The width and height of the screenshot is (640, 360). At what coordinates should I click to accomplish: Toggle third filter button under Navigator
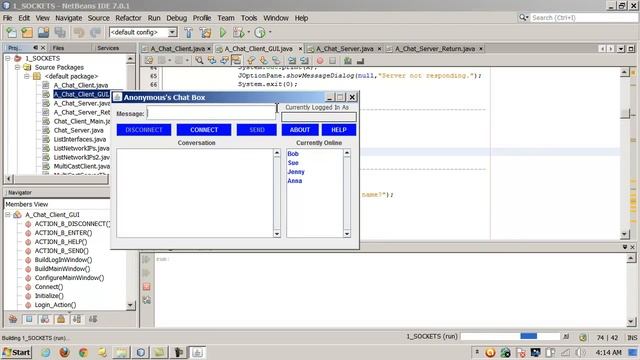pyautogui.click(x=44, y=319)
